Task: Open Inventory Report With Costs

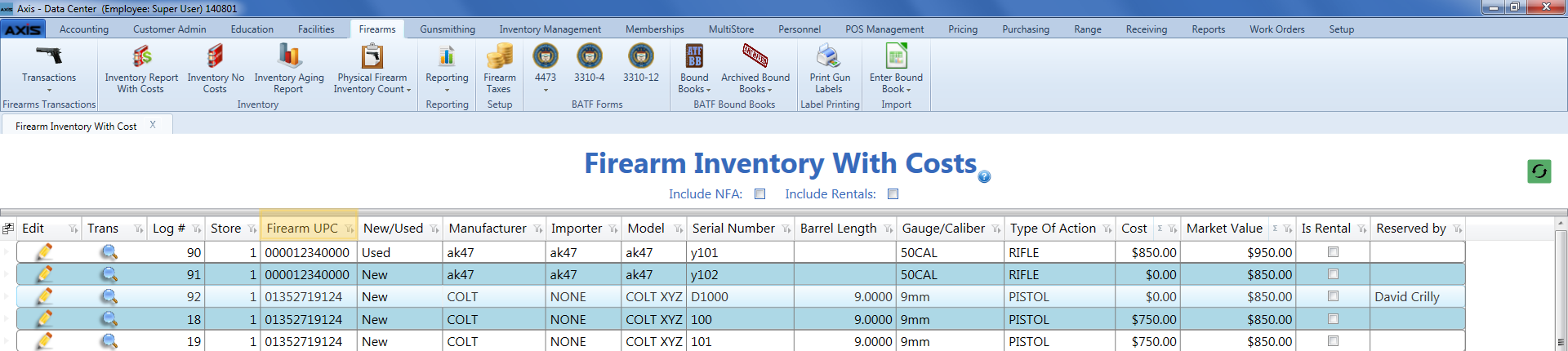Action: point(141,68)
